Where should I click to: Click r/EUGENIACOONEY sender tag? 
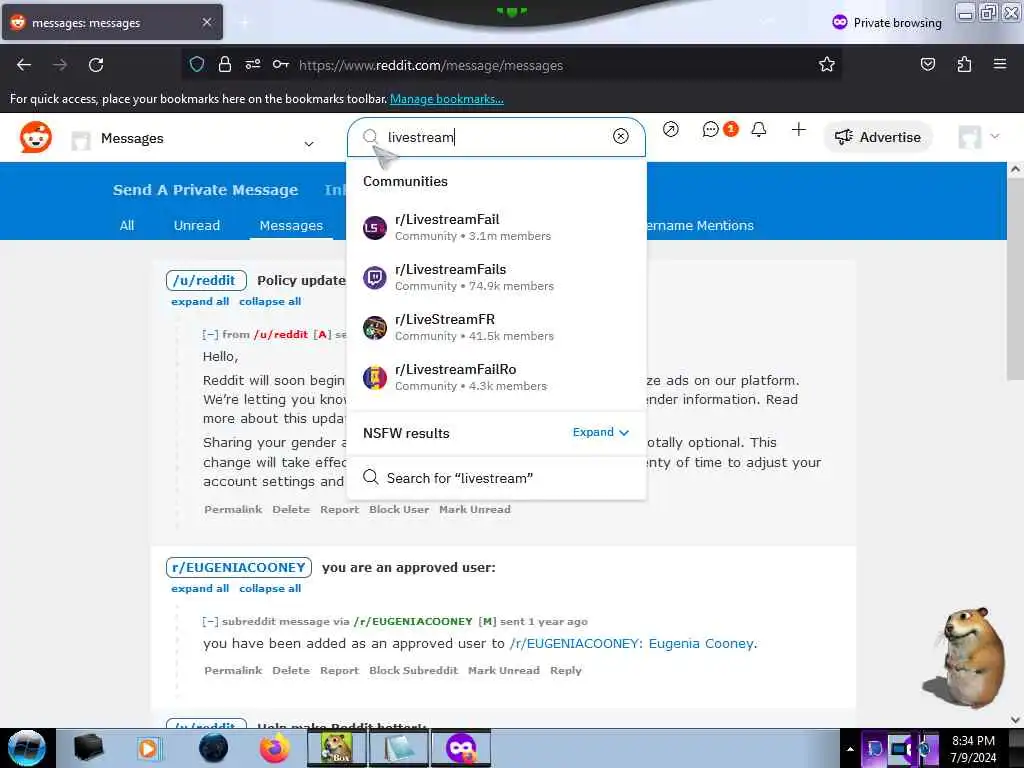[239, 568]
